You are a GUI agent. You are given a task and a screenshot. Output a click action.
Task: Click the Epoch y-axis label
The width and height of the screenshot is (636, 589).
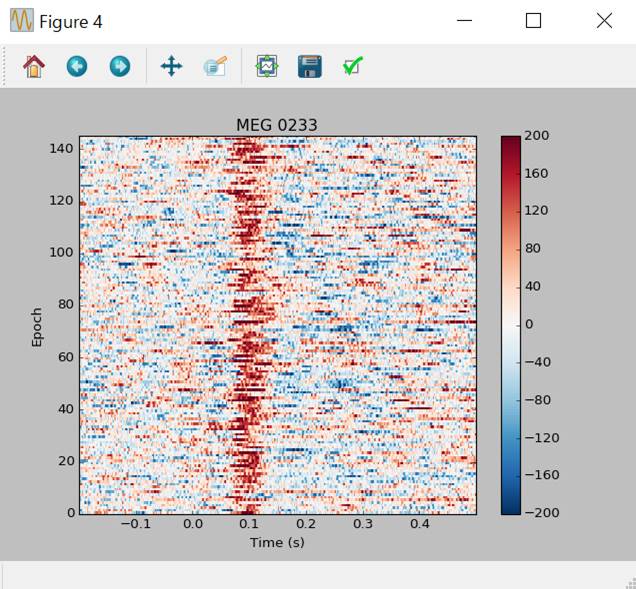point(37,326)
